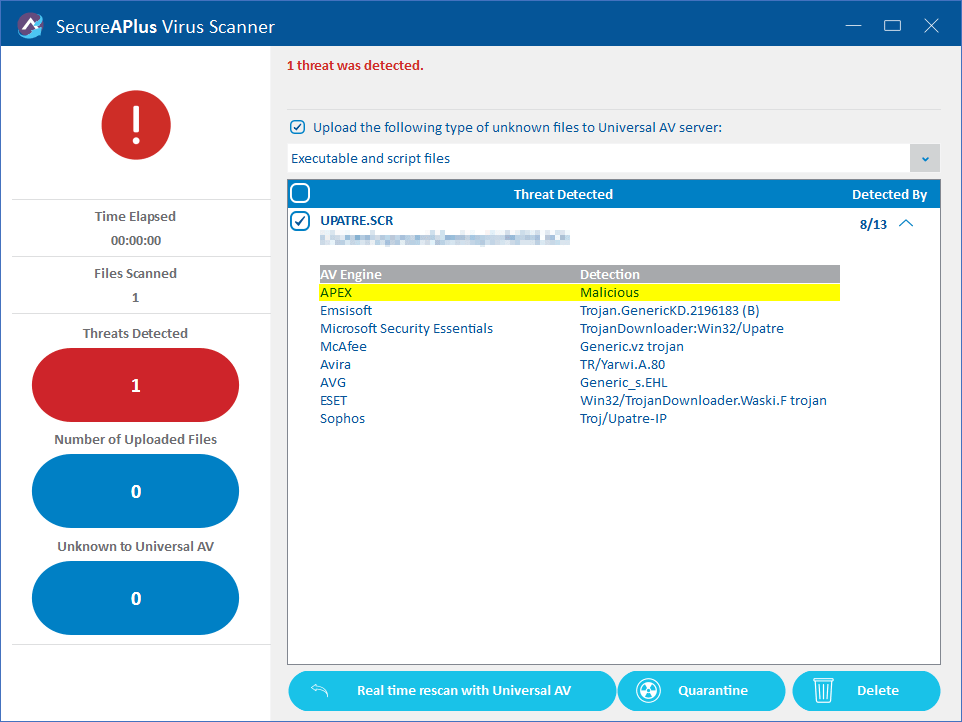Uncheck the UPATRE.SCR threat entry

299,221
